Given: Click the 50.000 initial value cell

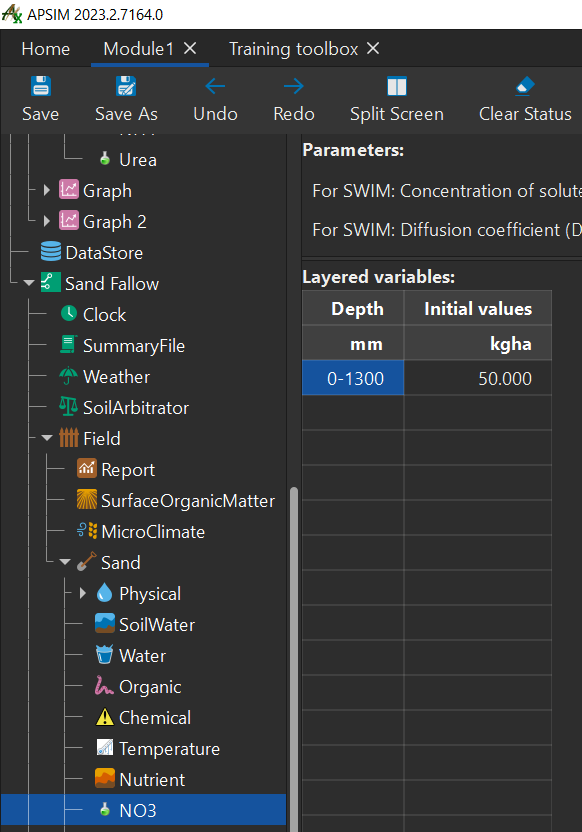Looking at the screenshot, I should 477,378.
